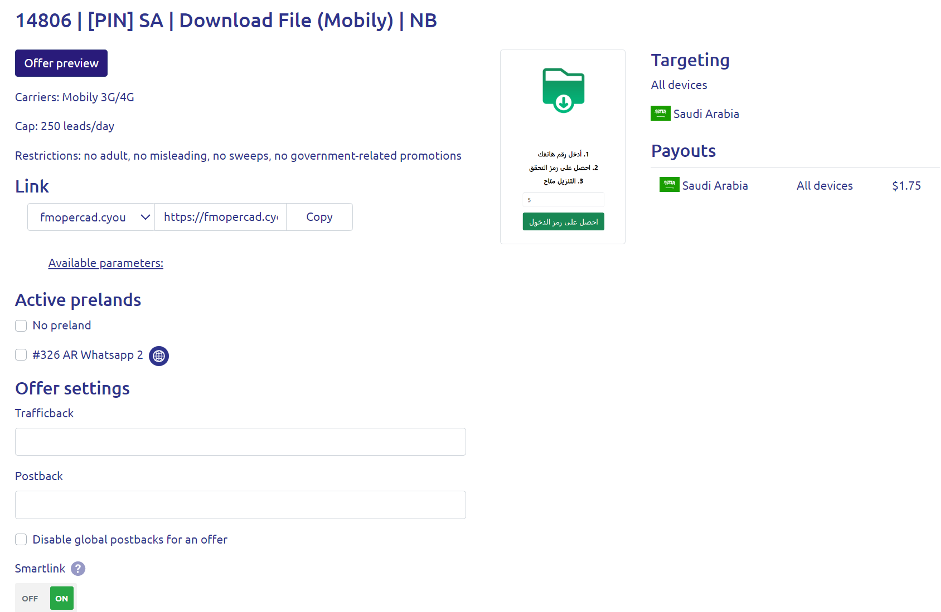
Task: Set the Smartlink toggle to ON
Action: click(x=62, y=598)
